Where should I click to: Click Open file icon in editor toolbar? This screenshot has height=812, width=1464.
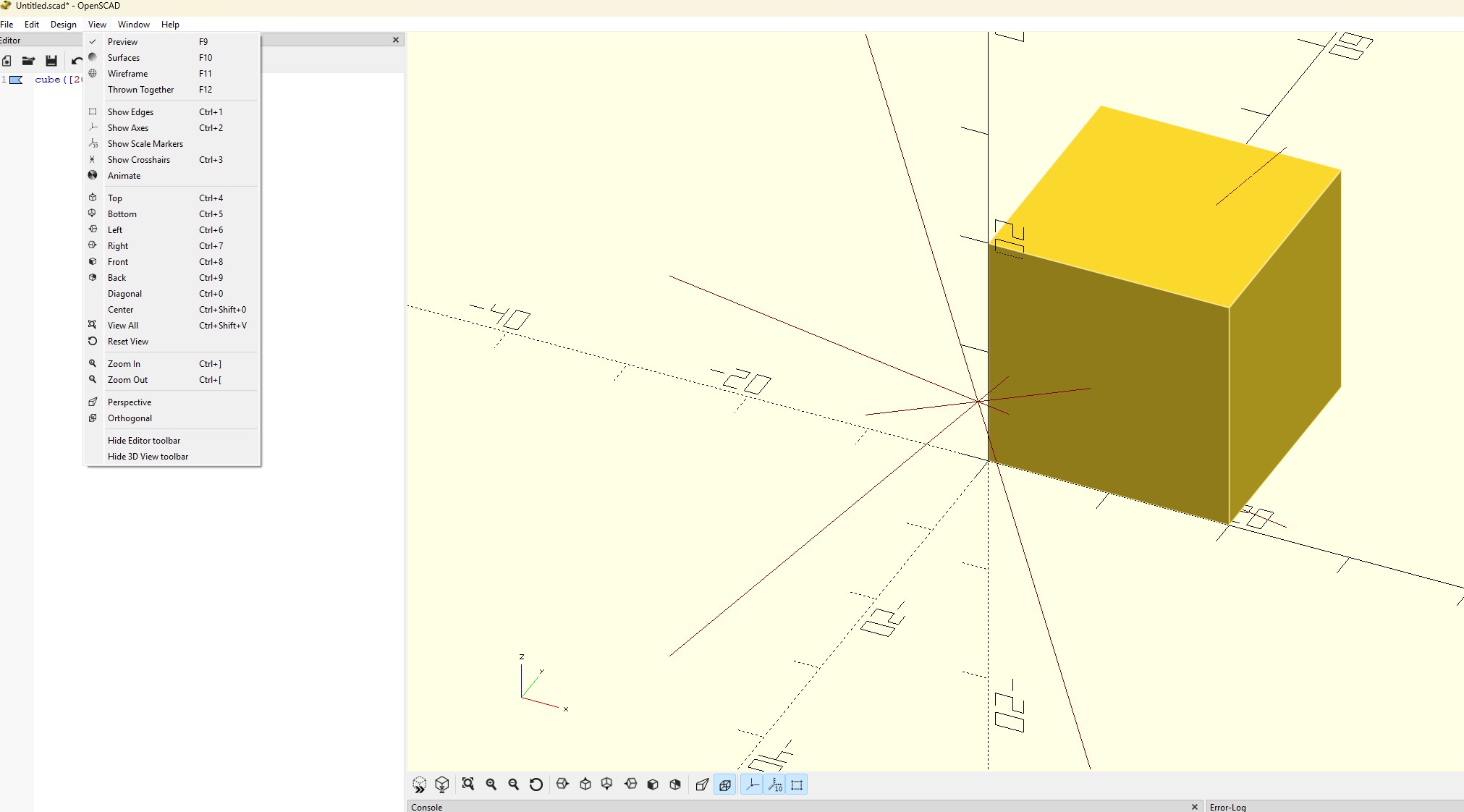point(28,61)
